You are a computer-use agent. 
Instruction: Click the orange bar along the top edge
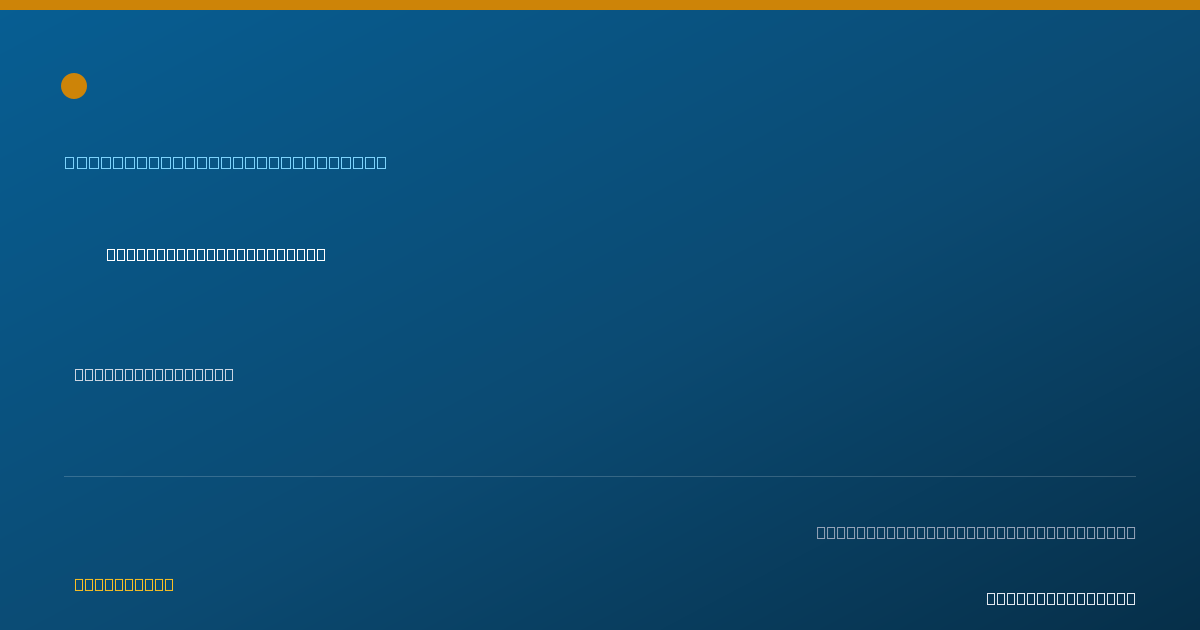(600, 5)
